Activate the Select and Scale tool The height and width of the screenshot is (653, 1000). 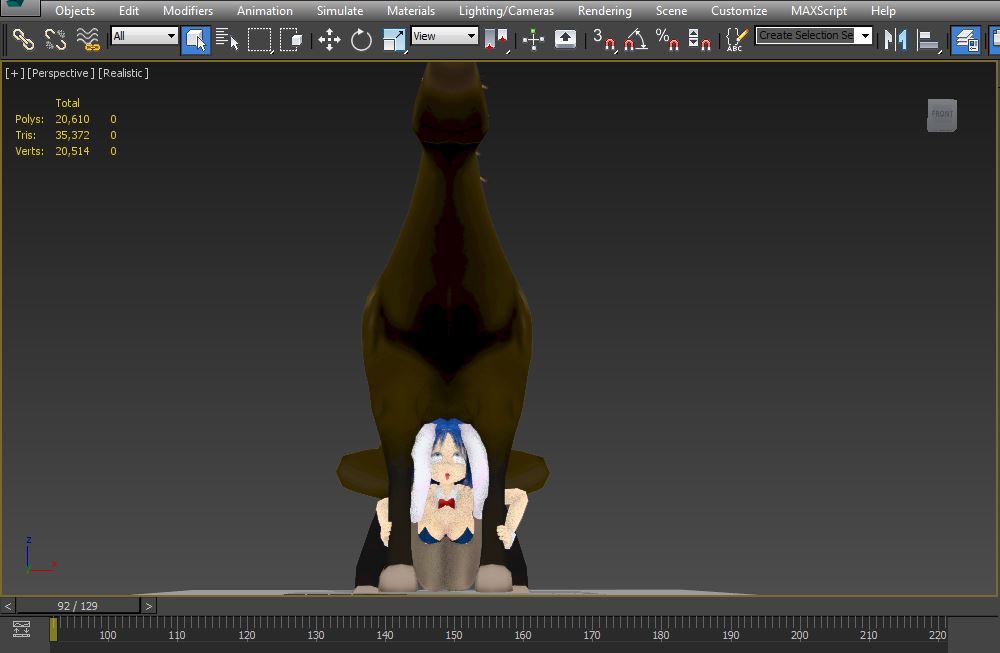click(394, 40)
